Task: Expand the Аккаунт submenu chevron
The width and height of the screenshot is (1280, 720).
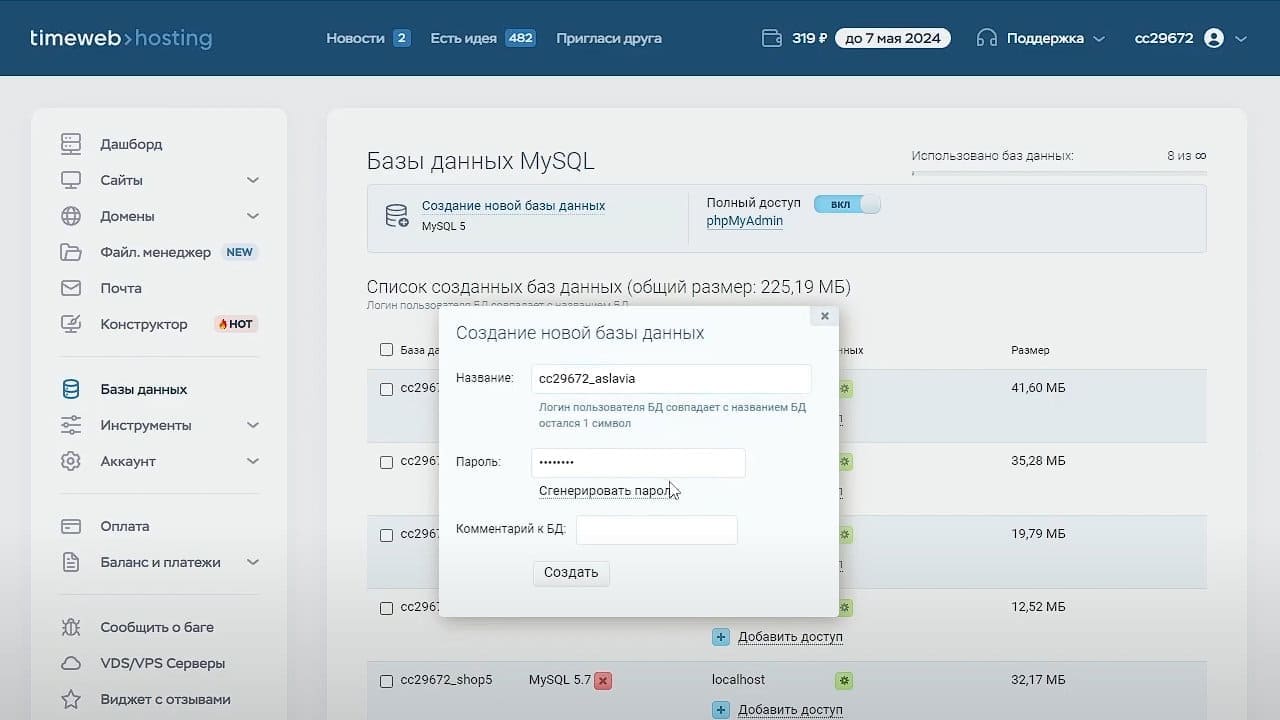Action: [x=253, y=461]
